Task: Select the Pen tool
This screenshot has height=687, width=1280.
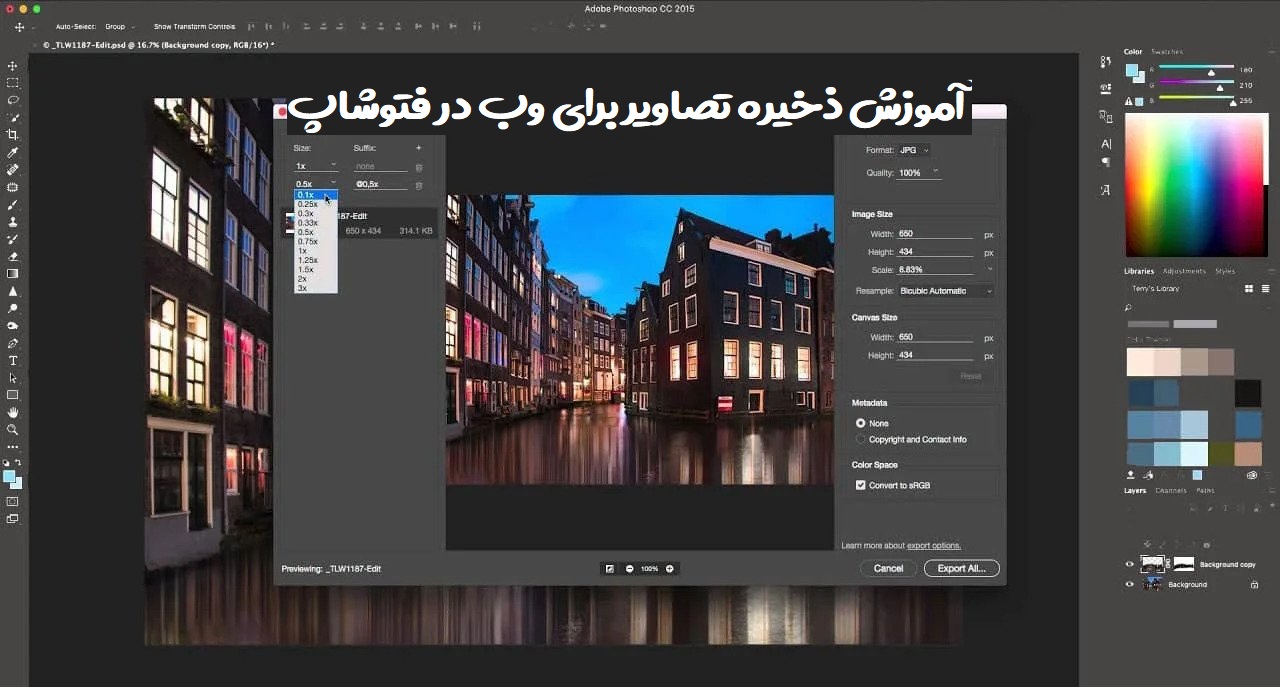Action: [x=13, y=343]
